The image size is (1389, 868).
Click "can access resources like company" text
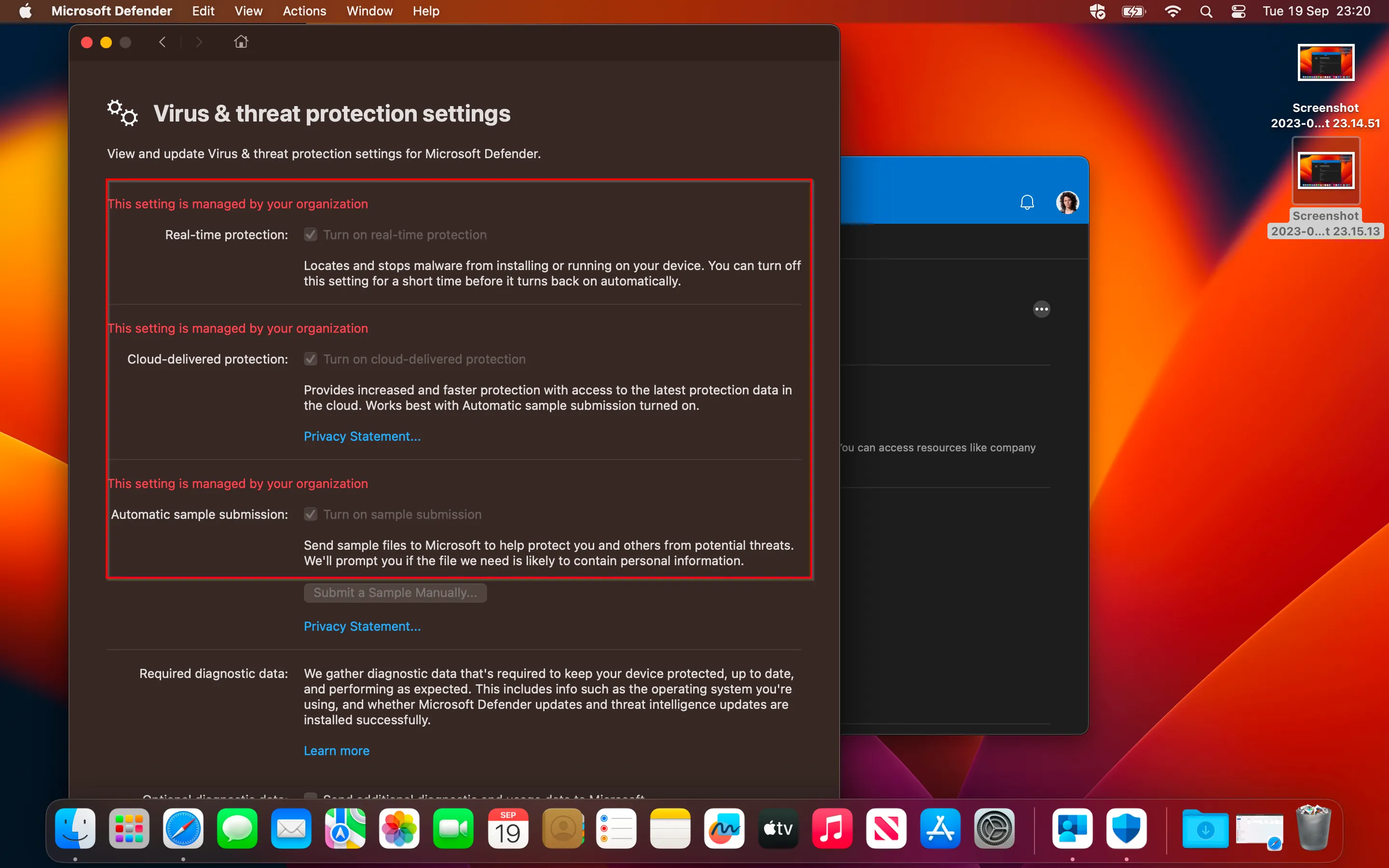point(946,448)
